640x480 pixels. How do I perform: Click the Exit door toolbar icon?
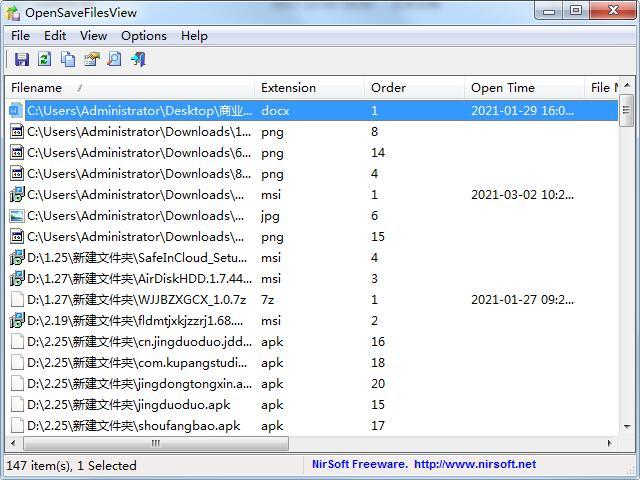(x=138, y=60)
